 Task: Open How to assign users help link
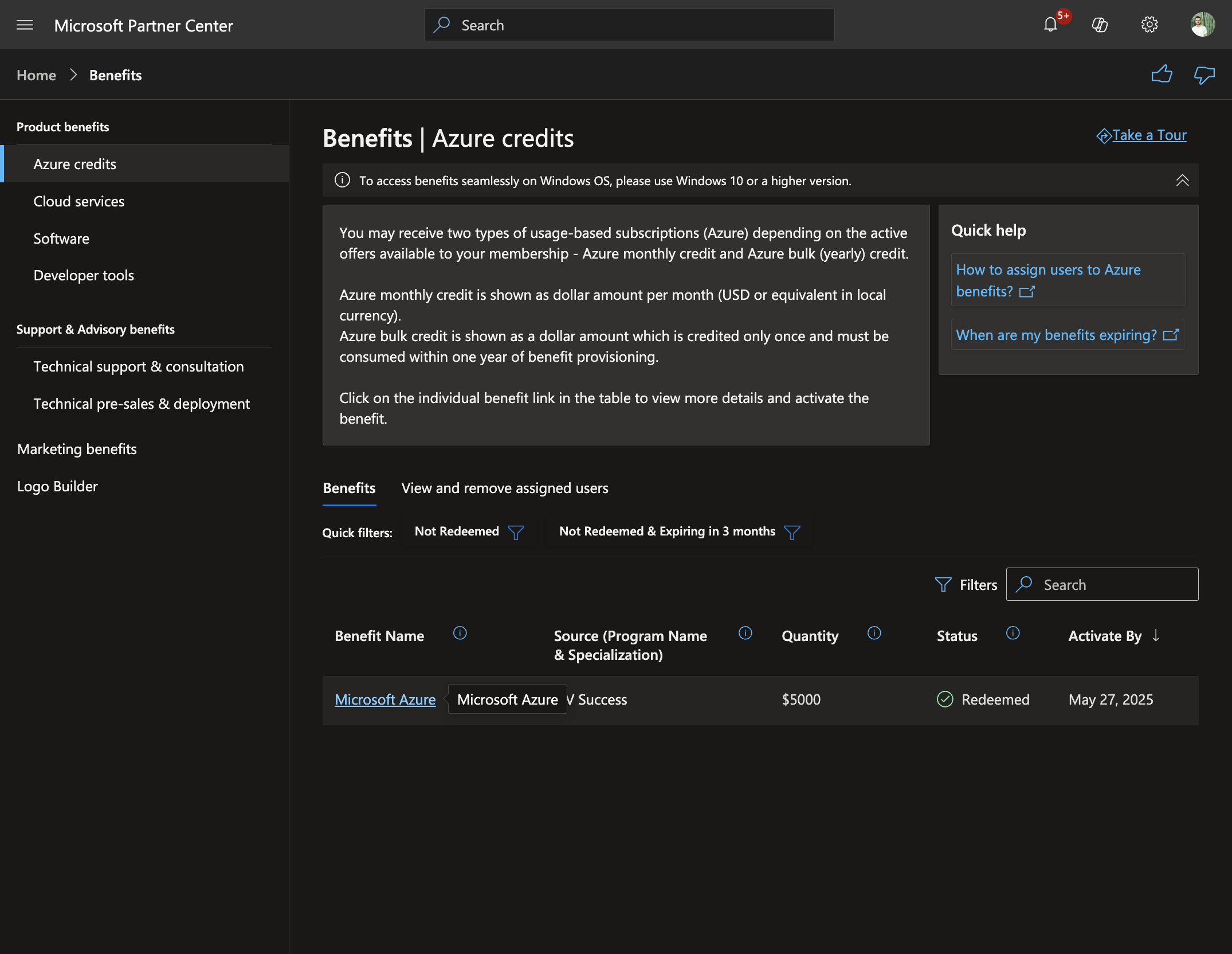[x=1068, y=280]
